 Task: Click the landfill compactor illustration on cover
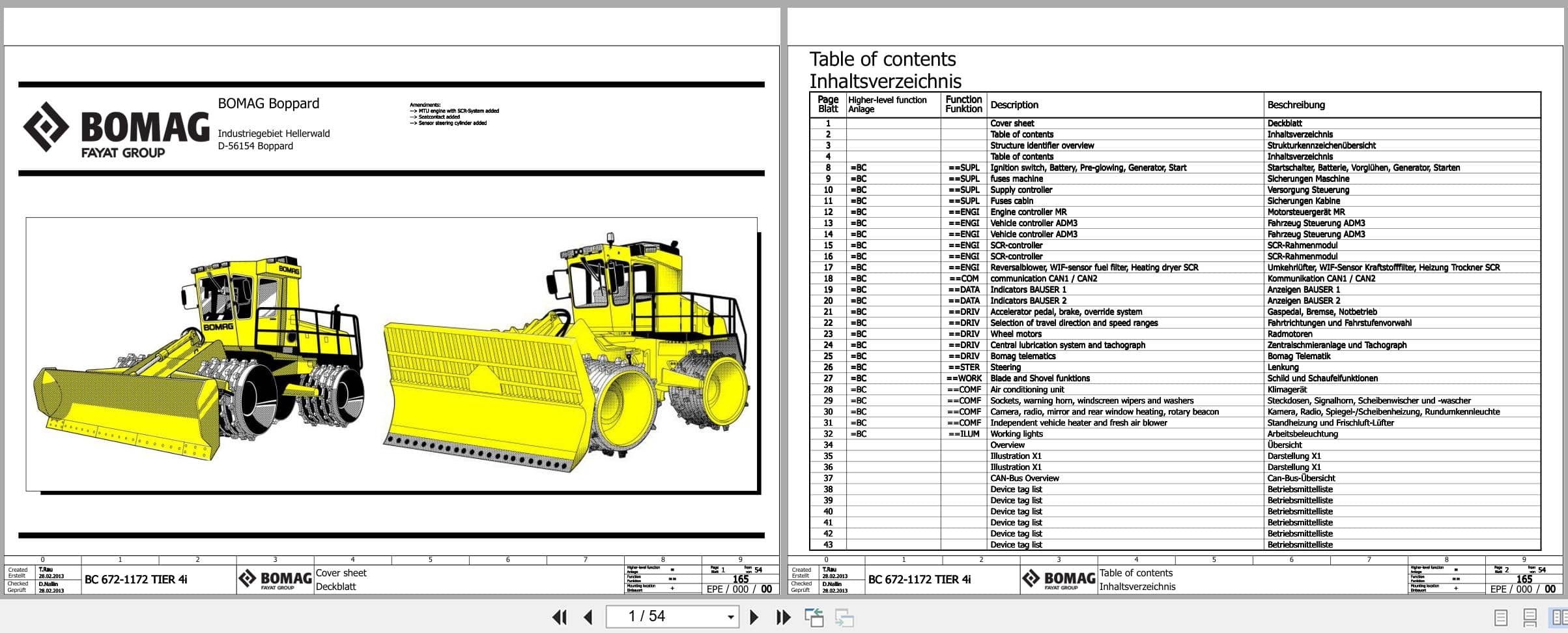(392, 354)
